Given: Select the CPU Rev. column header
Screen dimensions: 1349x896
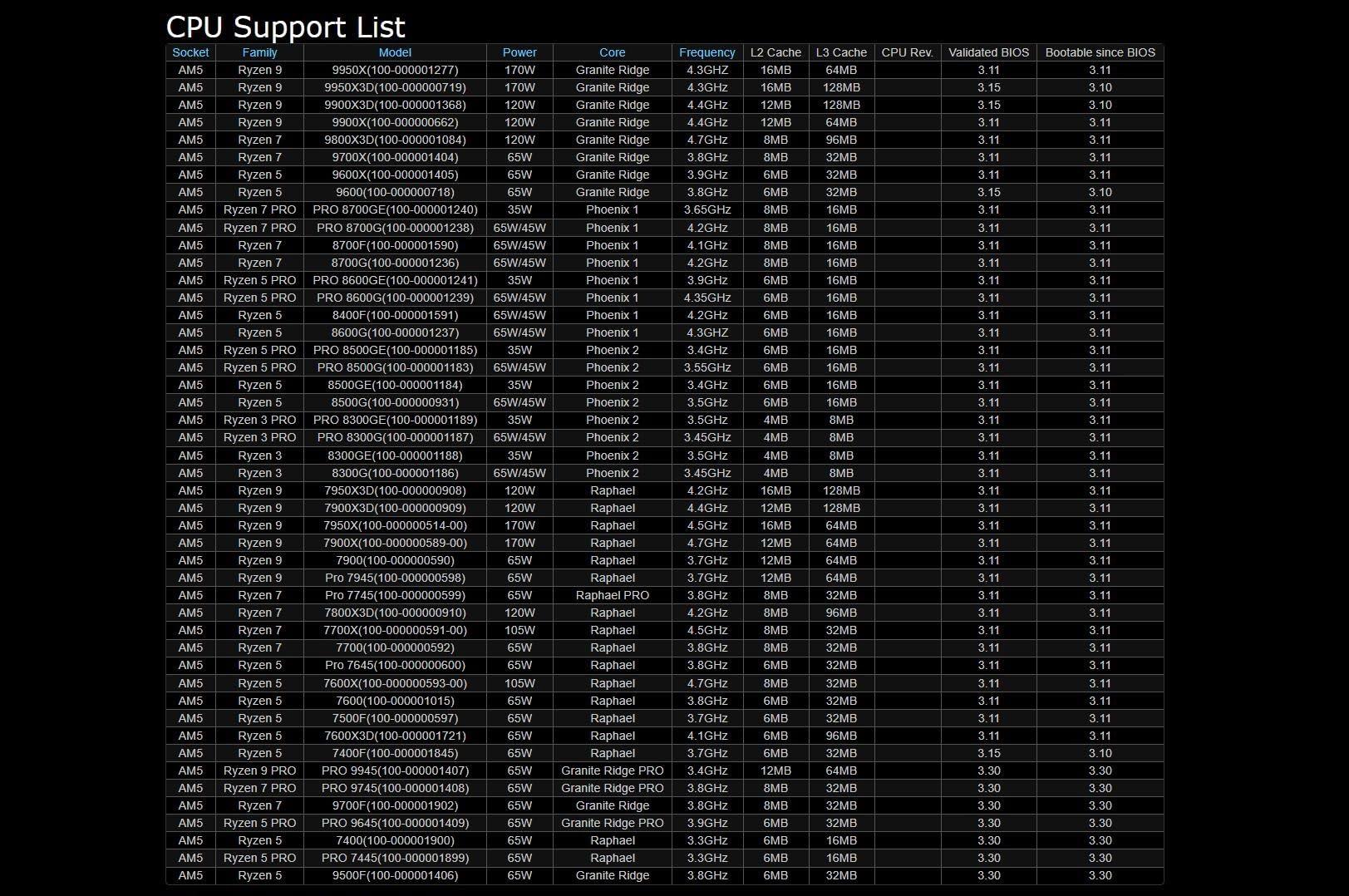Looking at the screenshot, I should click(907, 52).
